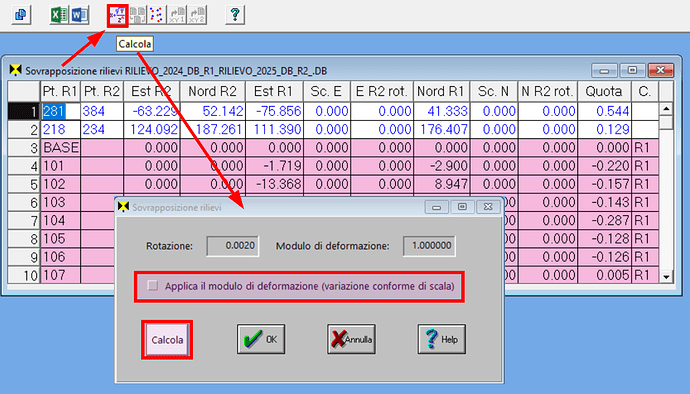Image resolution: width=690 pixels, height=394 pixels.
Task: Click the Calcola button in the dialog
Action: [x=167, y=340]
